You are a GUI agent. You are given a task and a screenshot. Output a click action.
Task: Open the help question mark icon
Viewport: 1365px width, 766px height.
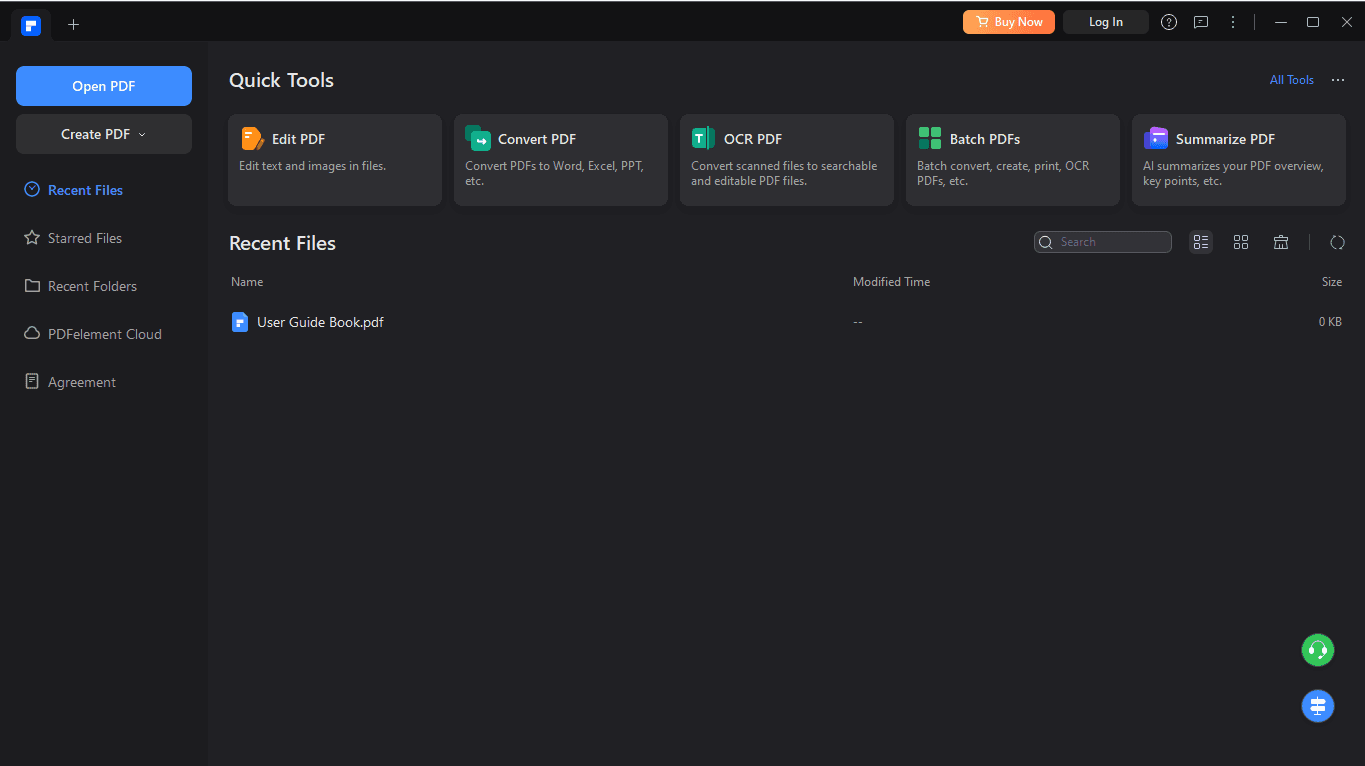[x=1169, y=22]
